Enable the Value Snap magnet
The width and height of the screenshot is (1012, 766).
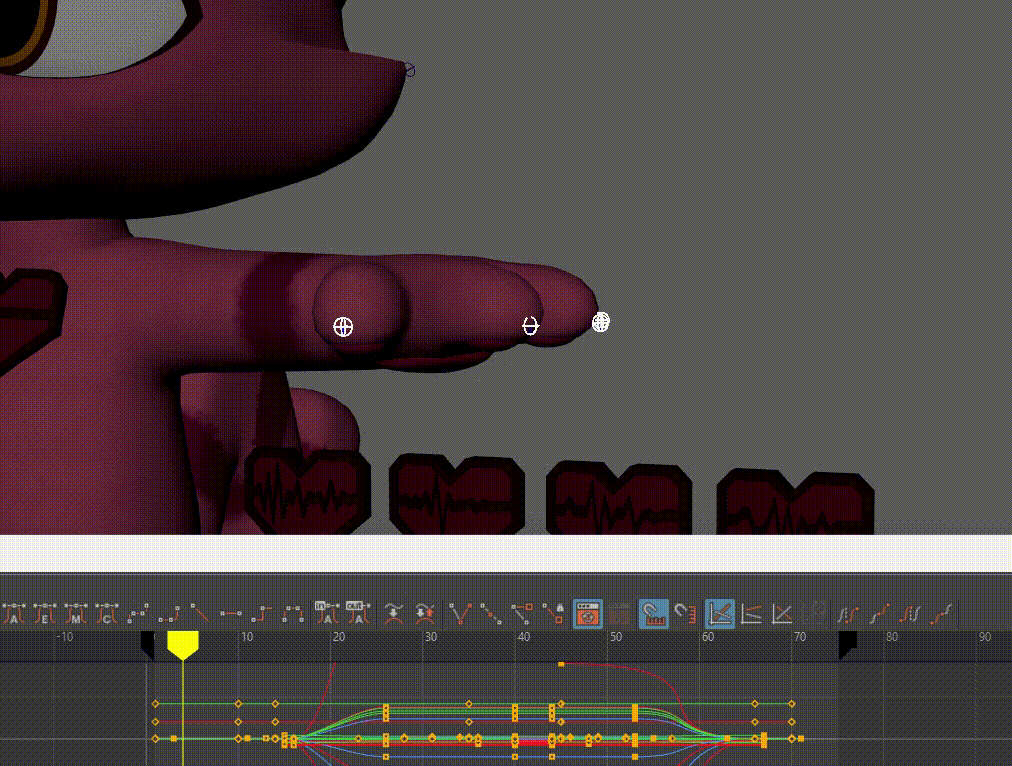coord(684,612)
